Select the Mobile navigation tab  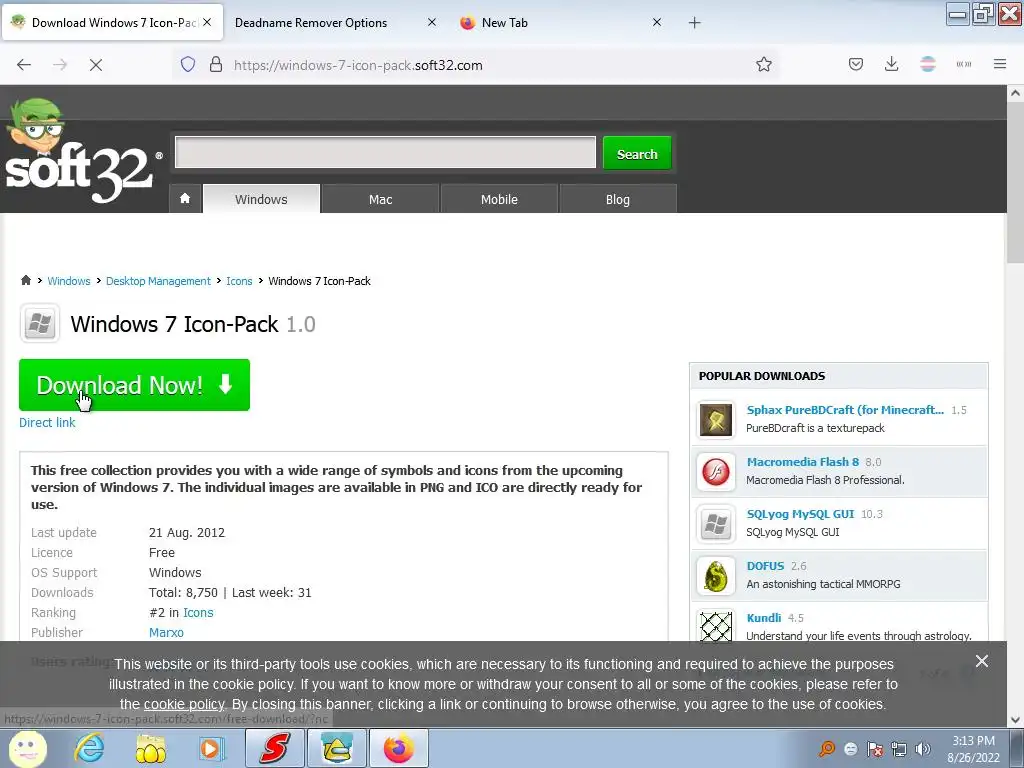click(499, 199)
